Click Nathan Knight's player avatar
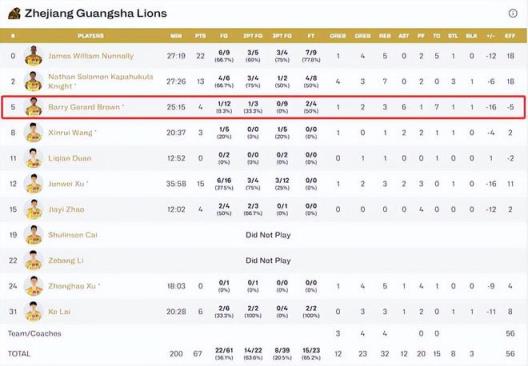528x366 pixels. 33,81
